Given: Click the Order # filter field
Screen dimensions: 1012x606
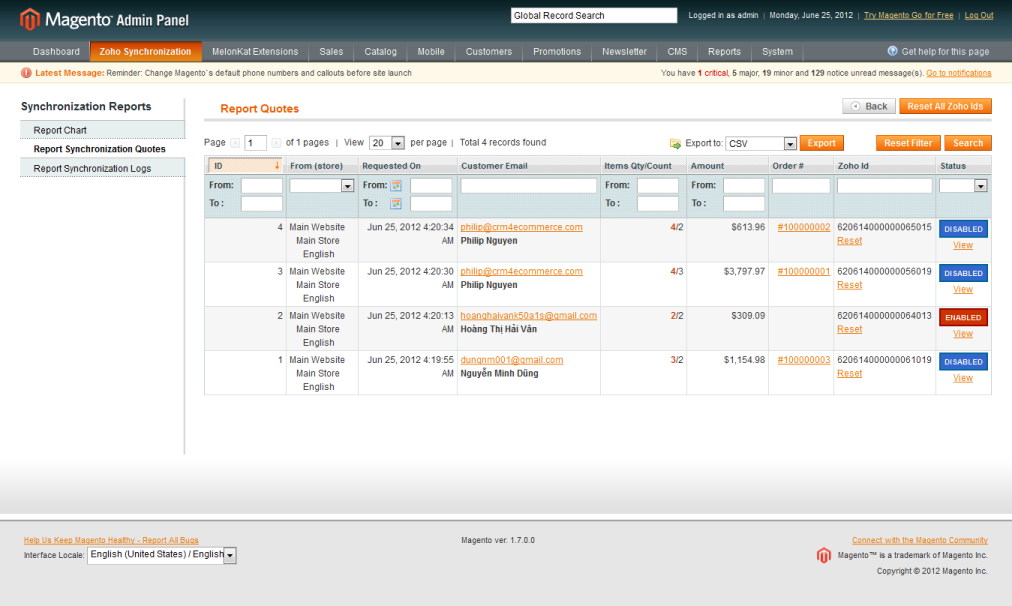Looking at the screenshot, I should tap(801, 186).
